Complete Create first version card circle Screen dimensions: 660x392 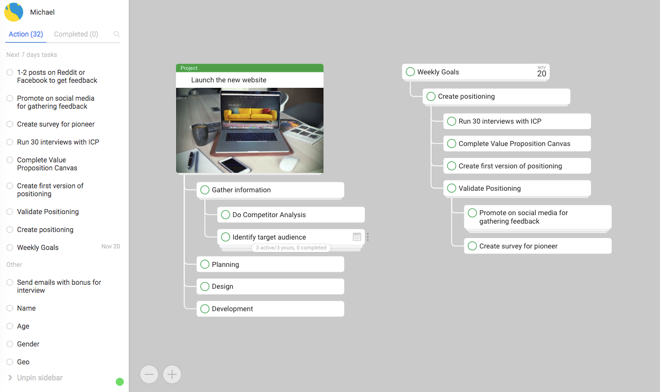[451, 166]
